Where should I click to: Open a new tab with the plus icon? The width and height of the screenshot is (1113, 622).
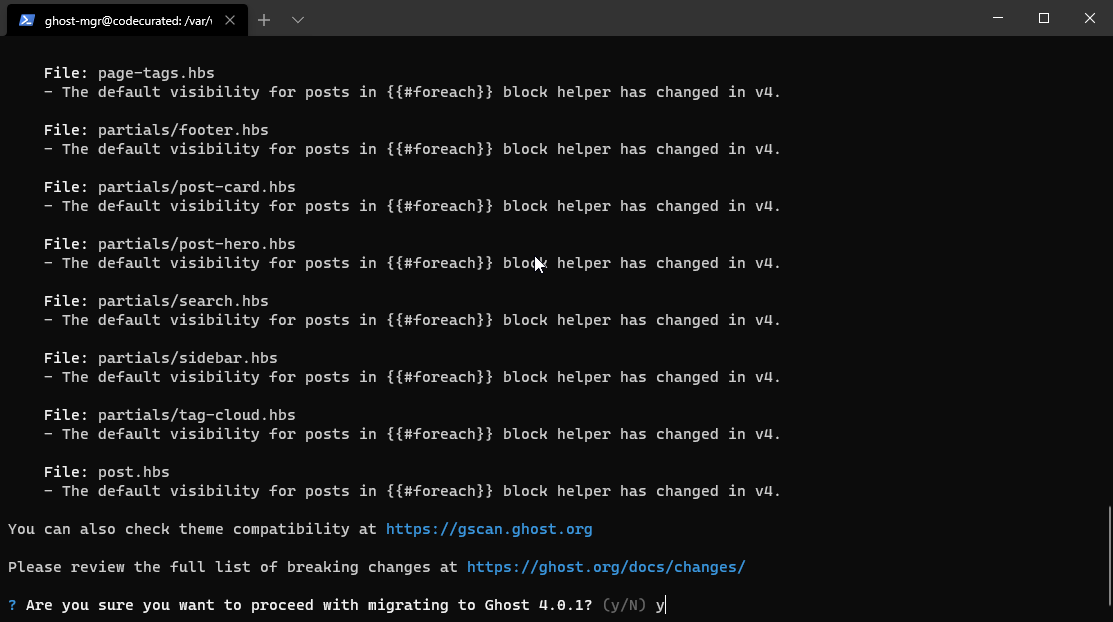pos(264,20)
